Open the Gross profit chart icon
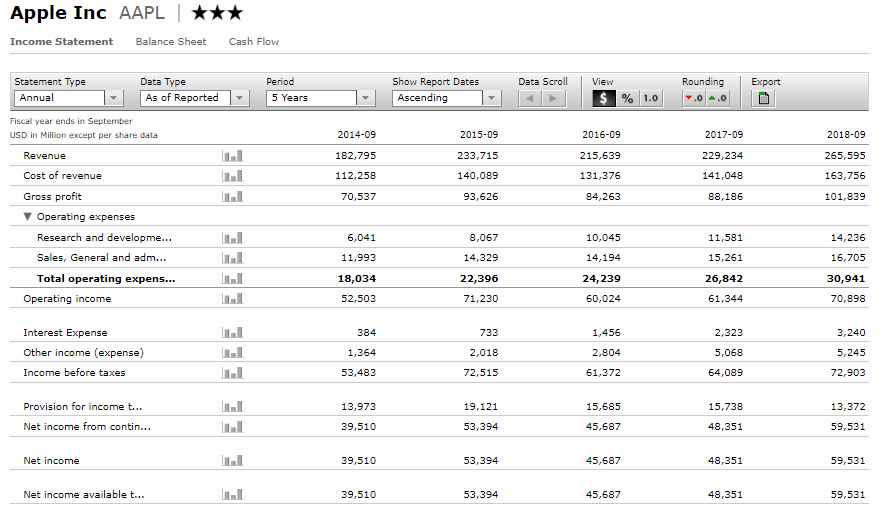The width and height of the screenshot is (882, 506). point(232,197)
